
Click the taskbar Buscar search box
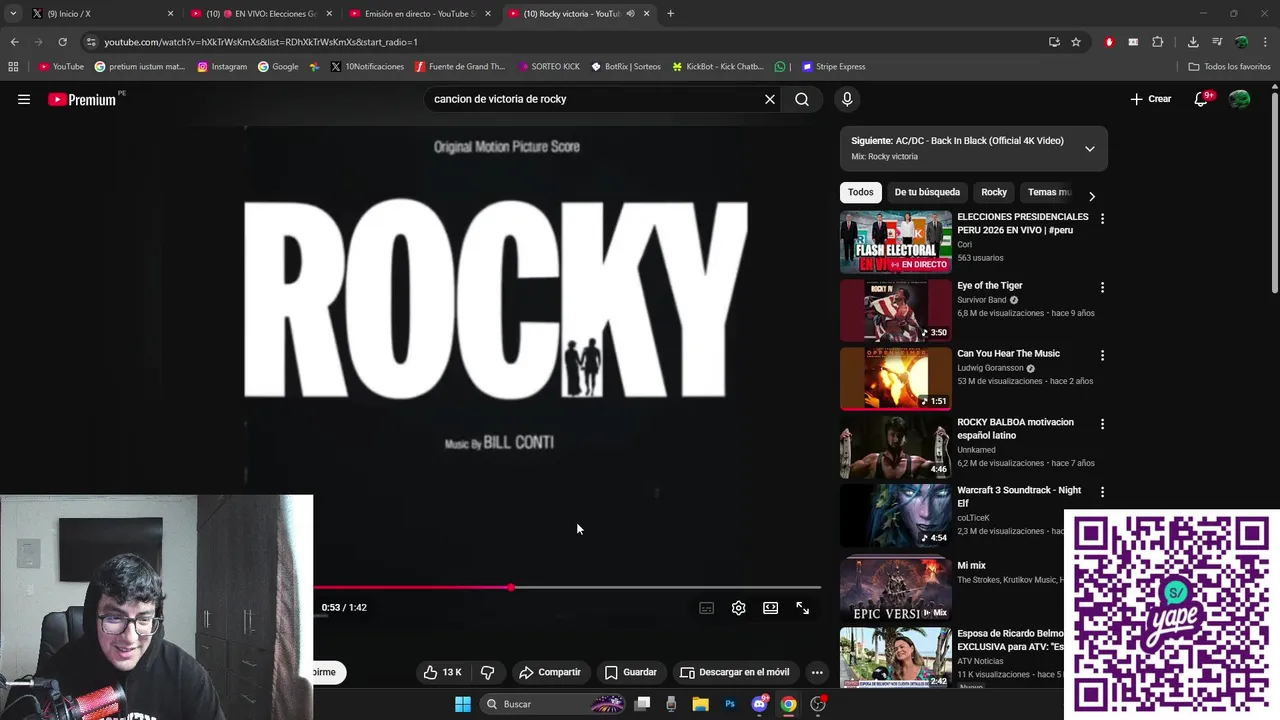pos(553,704)
